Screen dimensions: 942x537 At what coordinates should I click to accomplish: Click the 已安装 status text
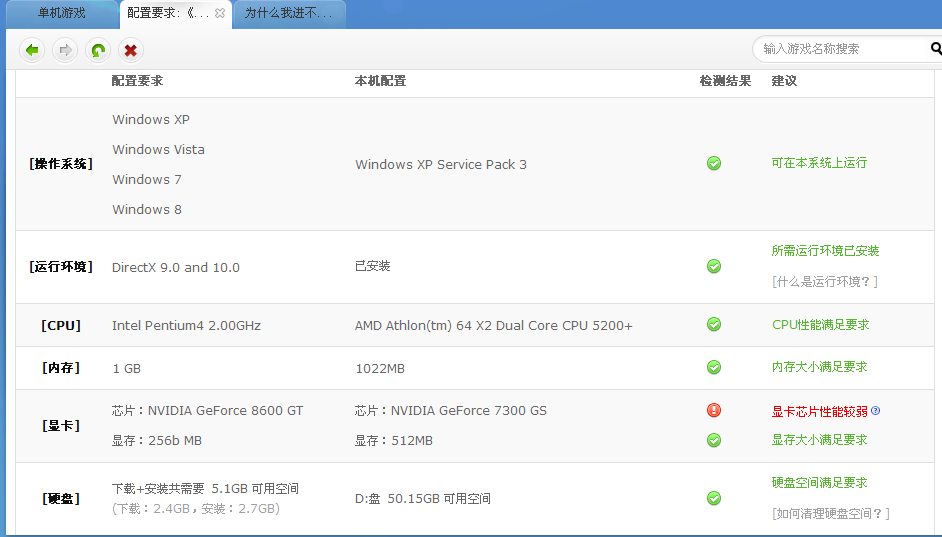click(x=372, y=265)
